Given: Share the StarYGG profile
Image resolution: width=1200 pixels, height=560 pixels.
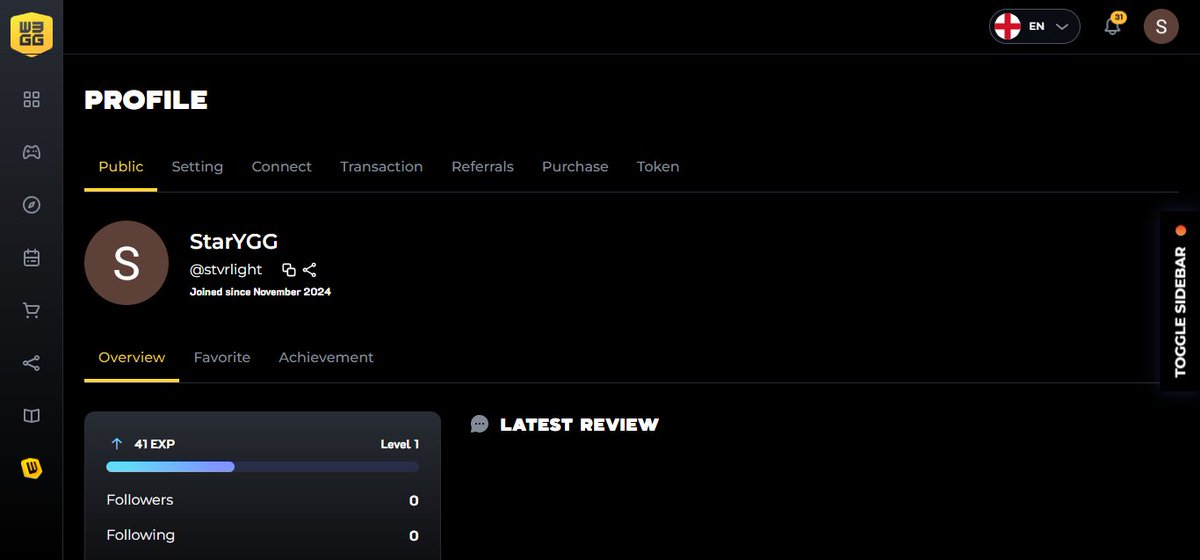Looking at the screenshot, I should [309, 270].
